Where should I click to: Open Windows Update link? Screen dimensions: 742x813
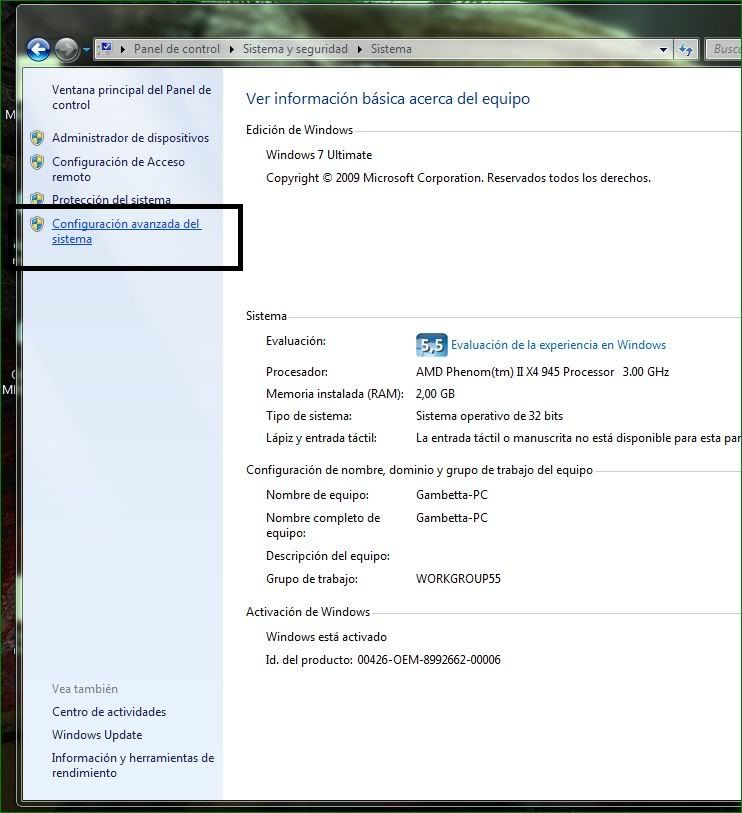pyautogui.click(x=97, y=735)
